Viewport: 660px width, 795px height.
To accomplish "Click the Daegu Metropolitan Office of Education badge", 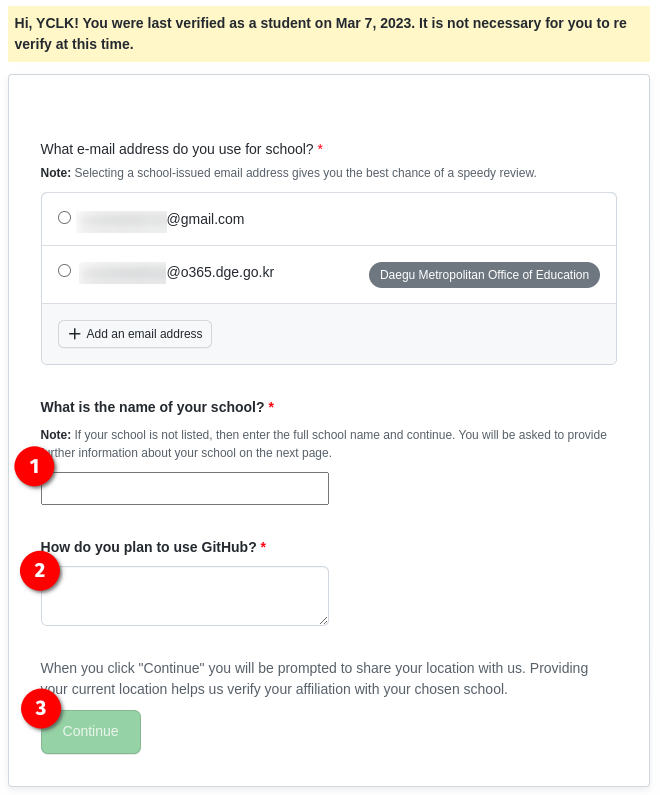I will click(x=484, y=275).
